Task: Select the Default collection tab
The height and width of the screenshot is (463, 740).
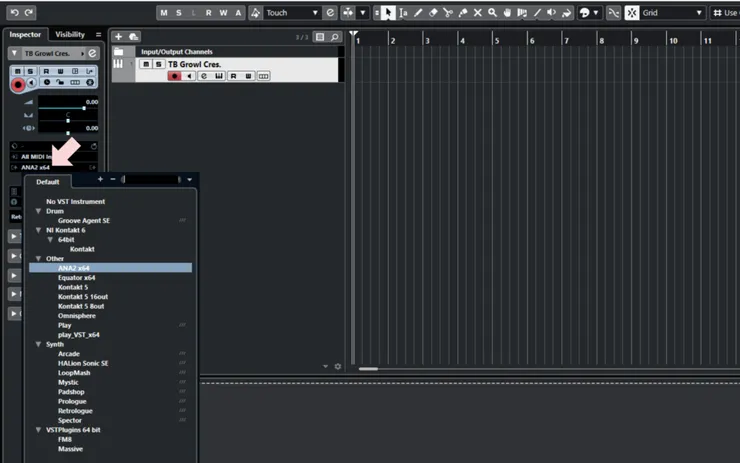Action: pos(48,182)
